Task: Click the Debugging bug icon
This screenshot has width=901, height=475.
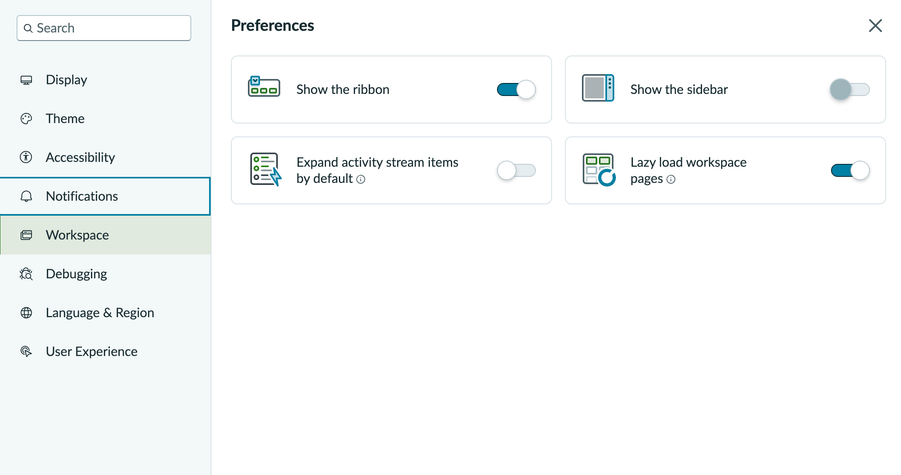Action: 26,274
